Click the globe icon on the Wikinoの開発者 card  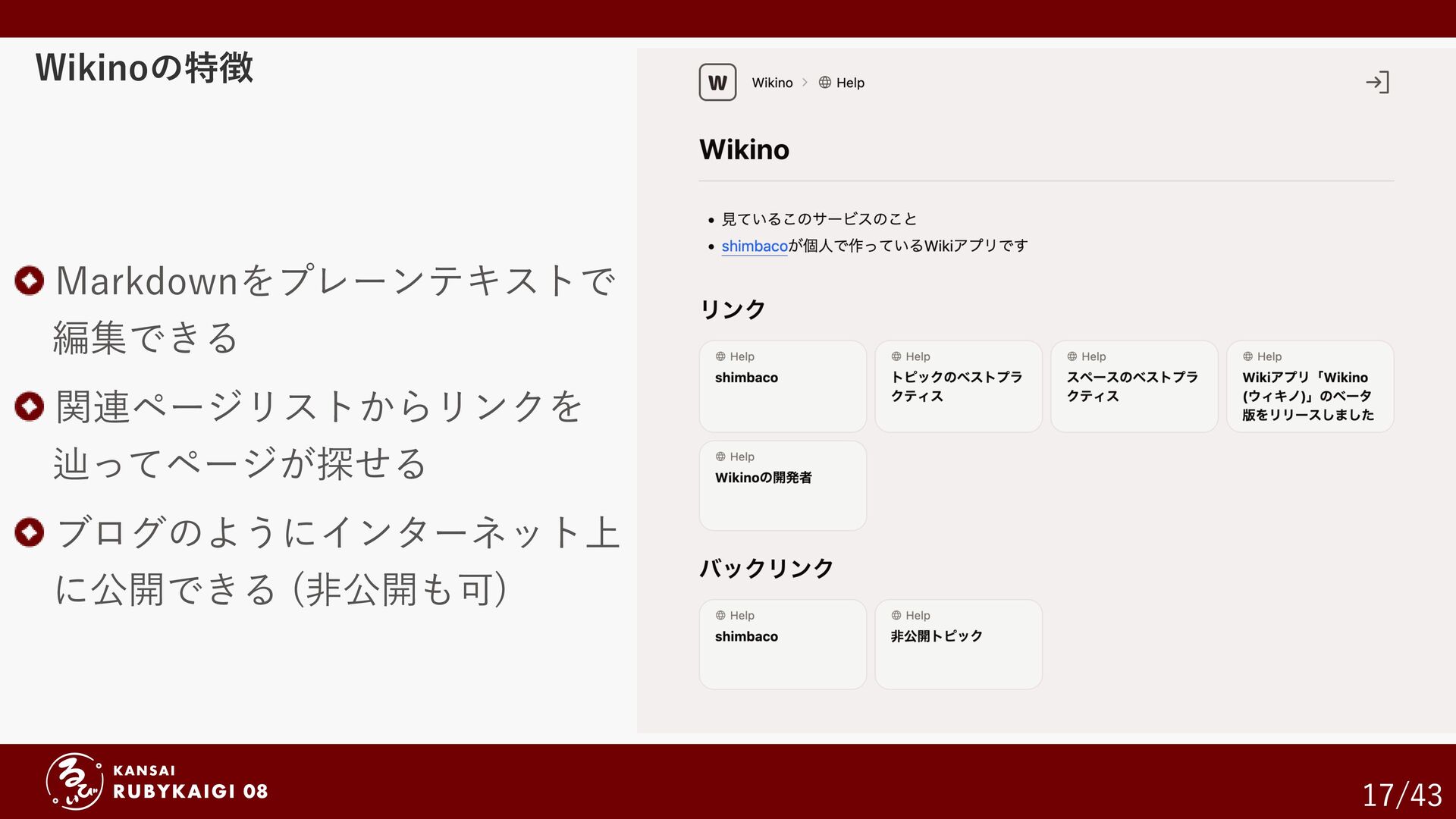click(x=720, y=457)
